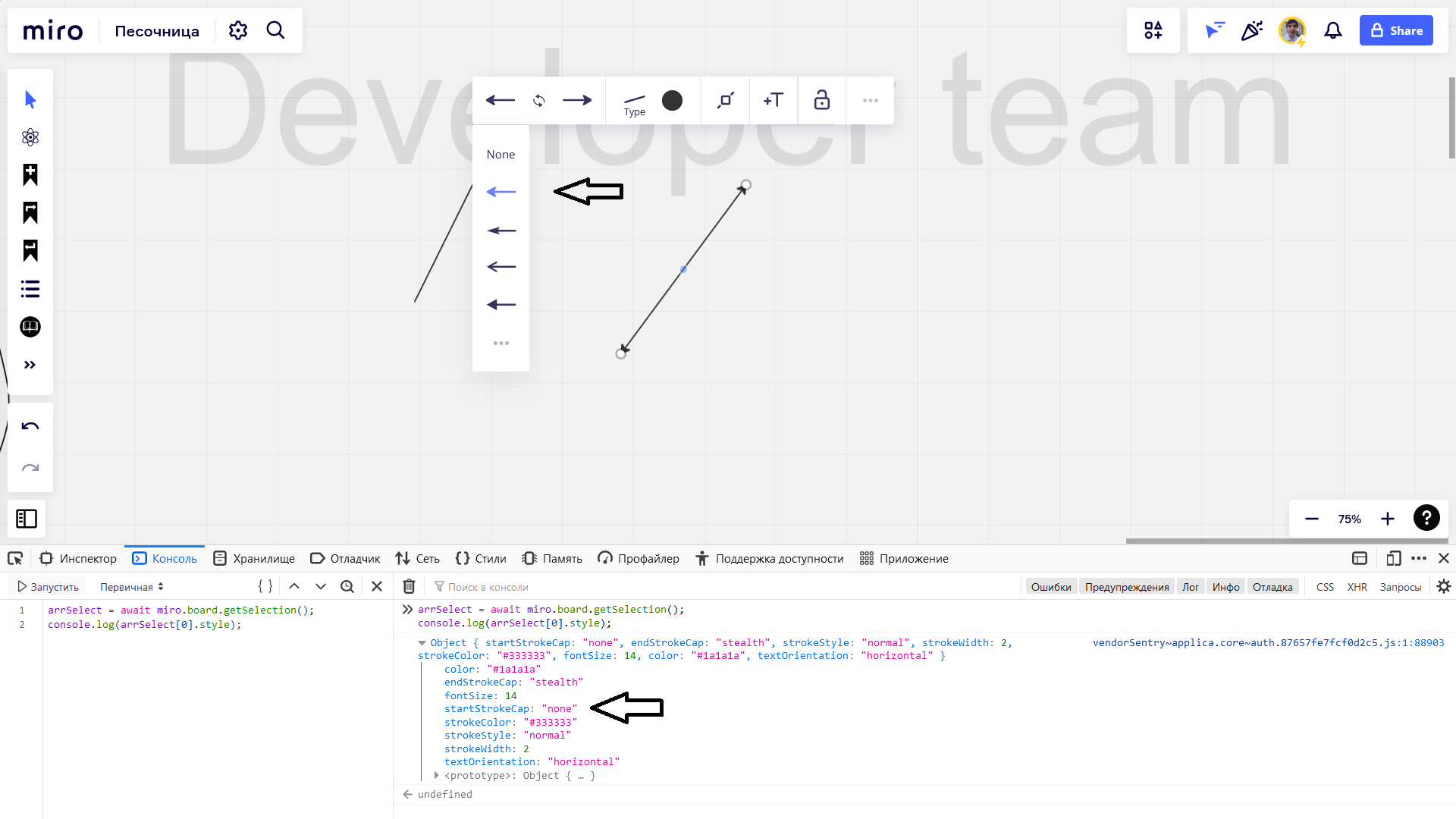Open the vendorSentry source link
1456x819 pixels.
pos(1268,642)
